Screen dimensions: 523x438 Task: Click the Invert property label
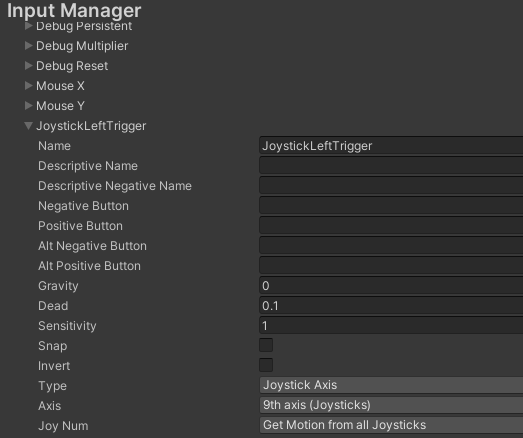point(54,366)
